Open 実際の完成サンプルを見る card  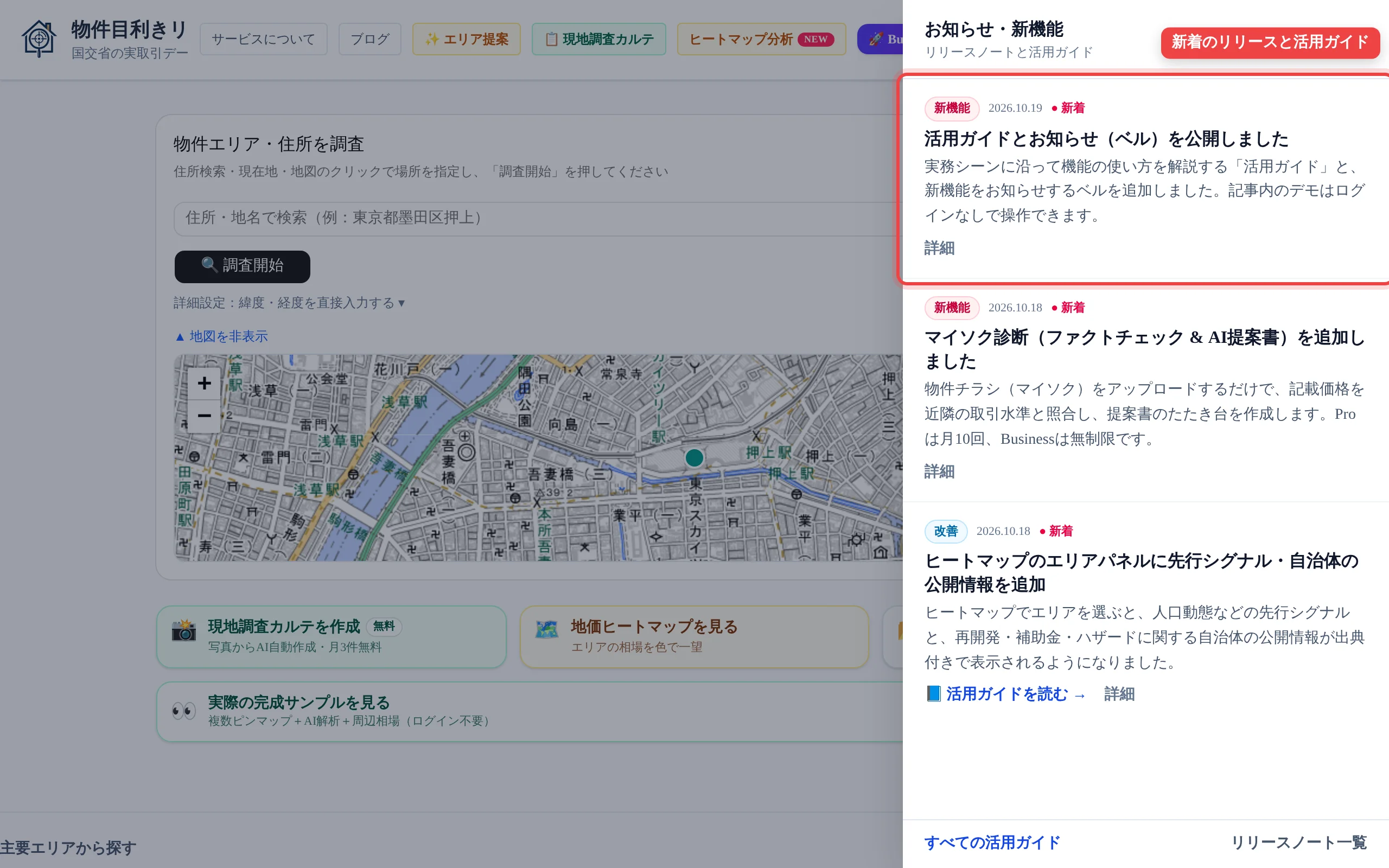pyautogui.click(x=529, y=711)
